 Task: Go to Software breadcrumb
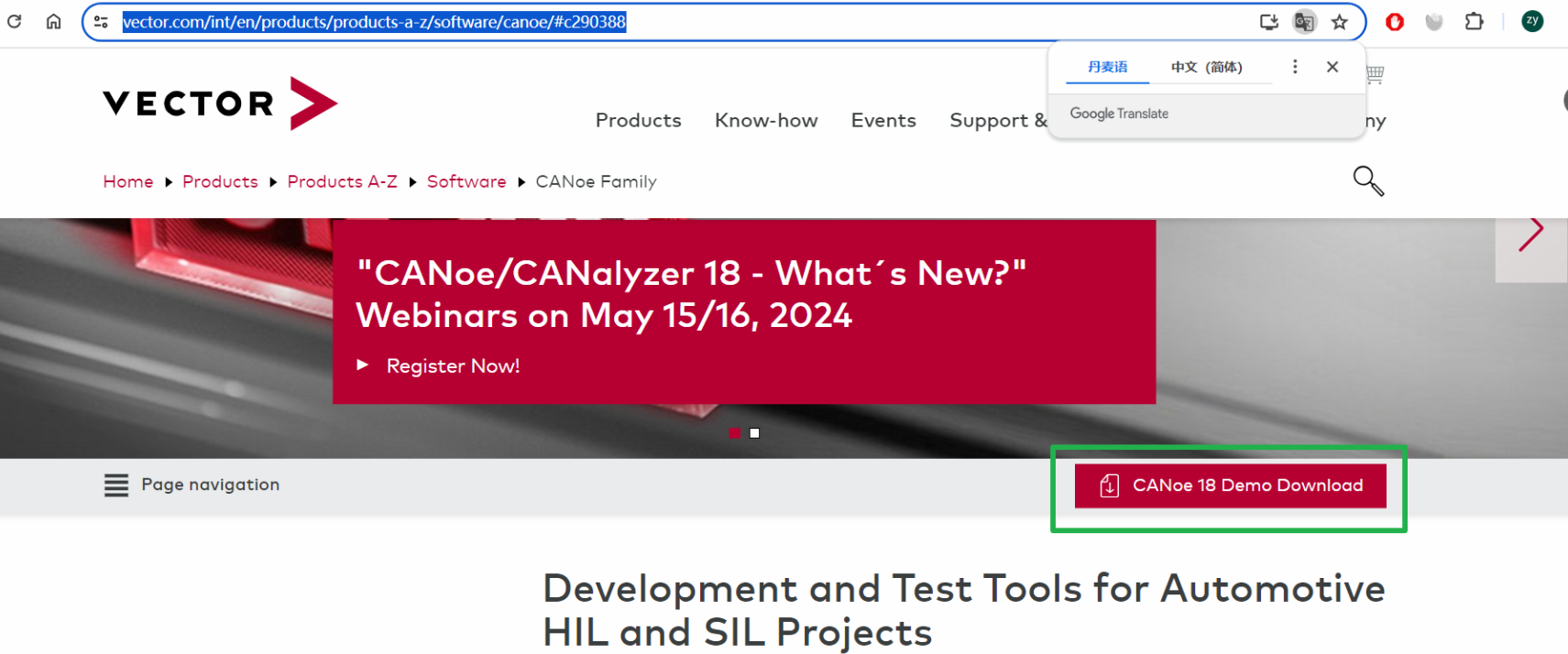click(466, 181)
